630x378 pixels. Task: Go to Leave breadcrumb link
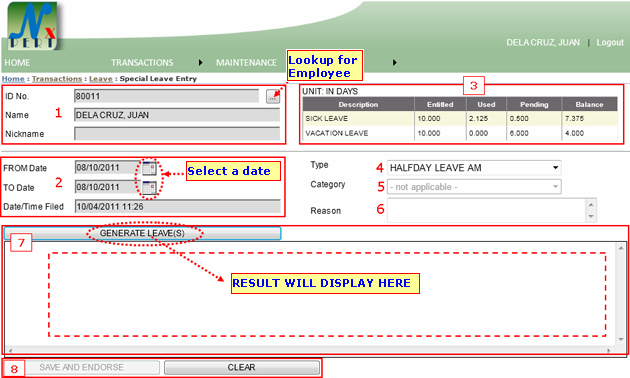click(x=101, y=79)
